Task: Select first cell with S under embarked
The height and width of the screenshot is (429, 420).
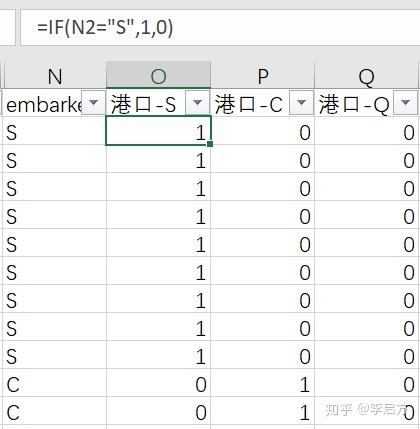Action: pyautogui.click(x=54, y=130)
